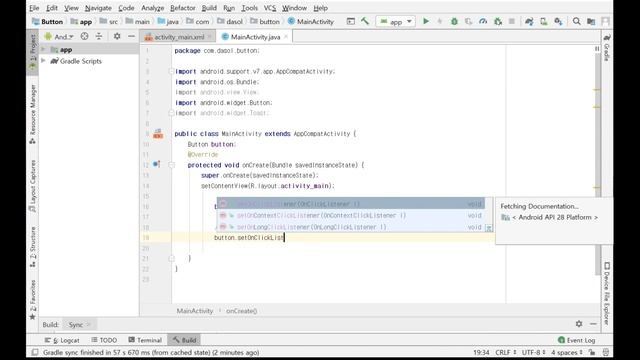The height and width of the screenshot is (360, 640).
Task: Collapse all in the Project panel
Action: click(x=99, y=36)
